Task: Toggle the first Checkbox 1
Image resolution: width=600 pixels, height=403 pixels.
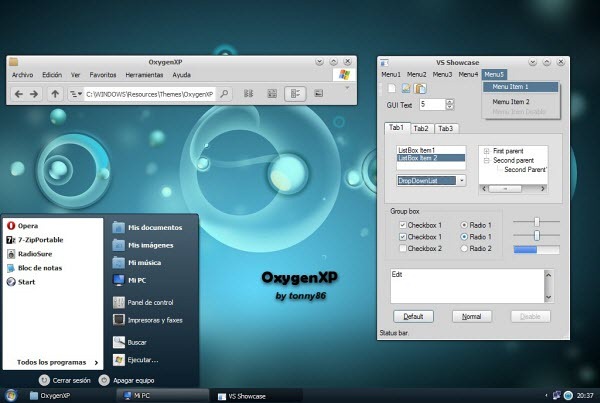Action: click(403, 225)
